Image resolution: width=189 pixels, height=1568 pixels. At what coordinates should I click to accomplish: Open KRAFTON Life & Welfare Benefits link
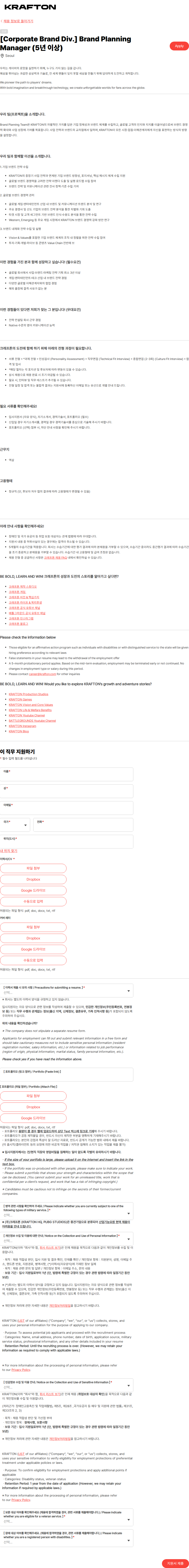[30, 710]
